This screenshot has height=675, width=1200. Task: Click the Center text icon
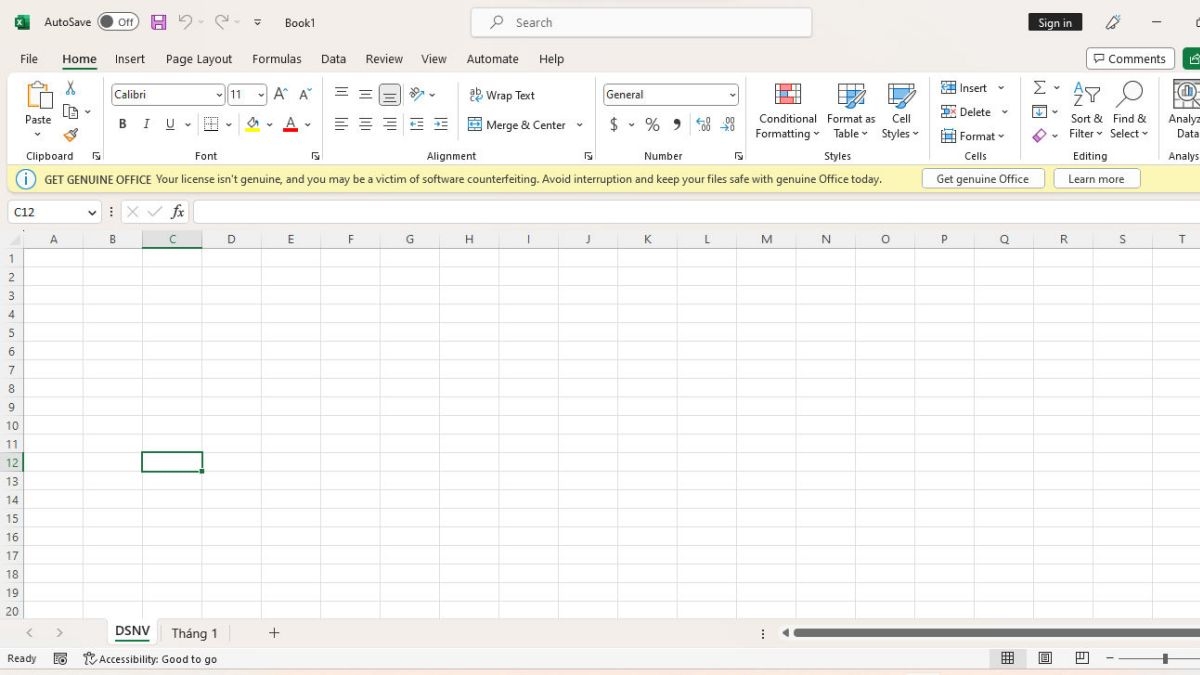pos(365,125)
